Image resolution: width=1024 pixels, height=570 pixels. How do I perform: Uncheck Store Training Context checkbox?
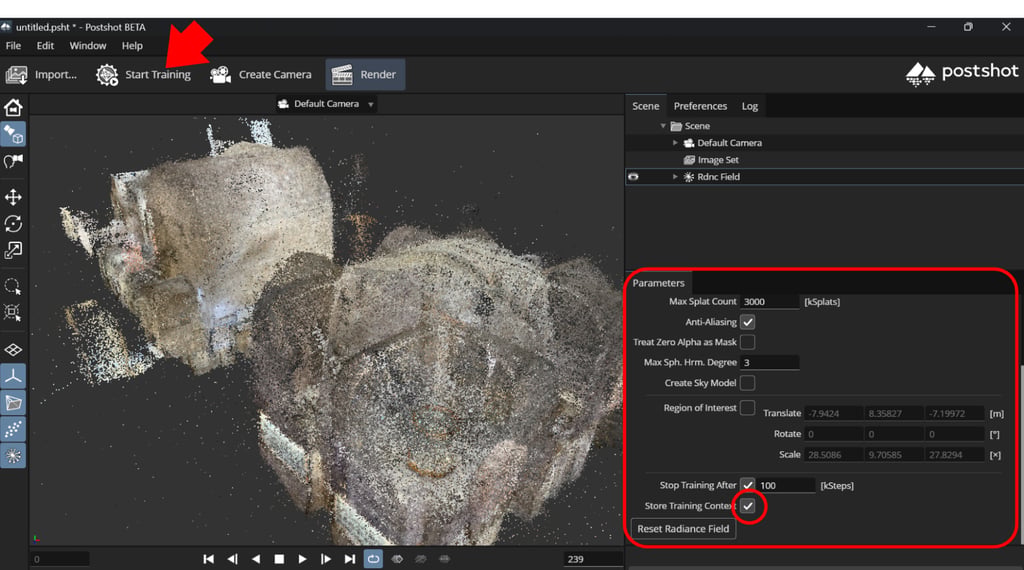[748, 506]
